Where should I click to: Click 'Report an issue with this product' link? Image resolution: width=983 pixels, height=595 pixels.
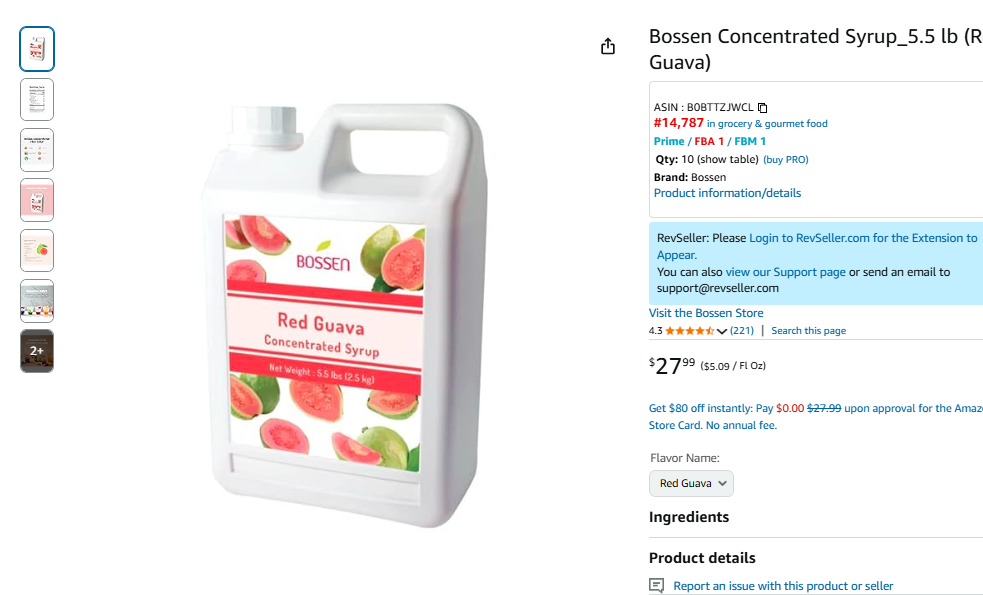pos(783,586)
